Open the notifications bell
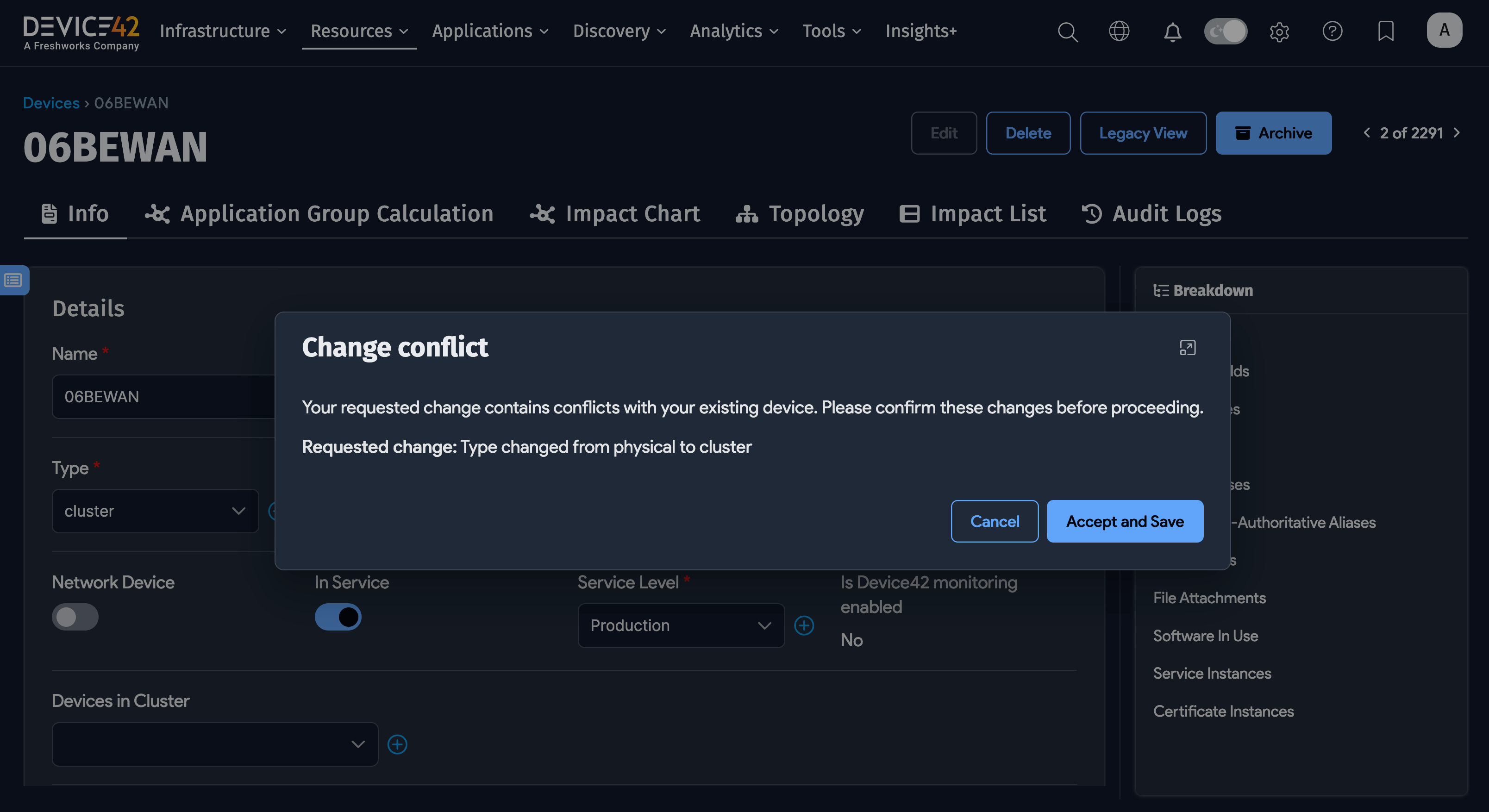 point(1172,32)
